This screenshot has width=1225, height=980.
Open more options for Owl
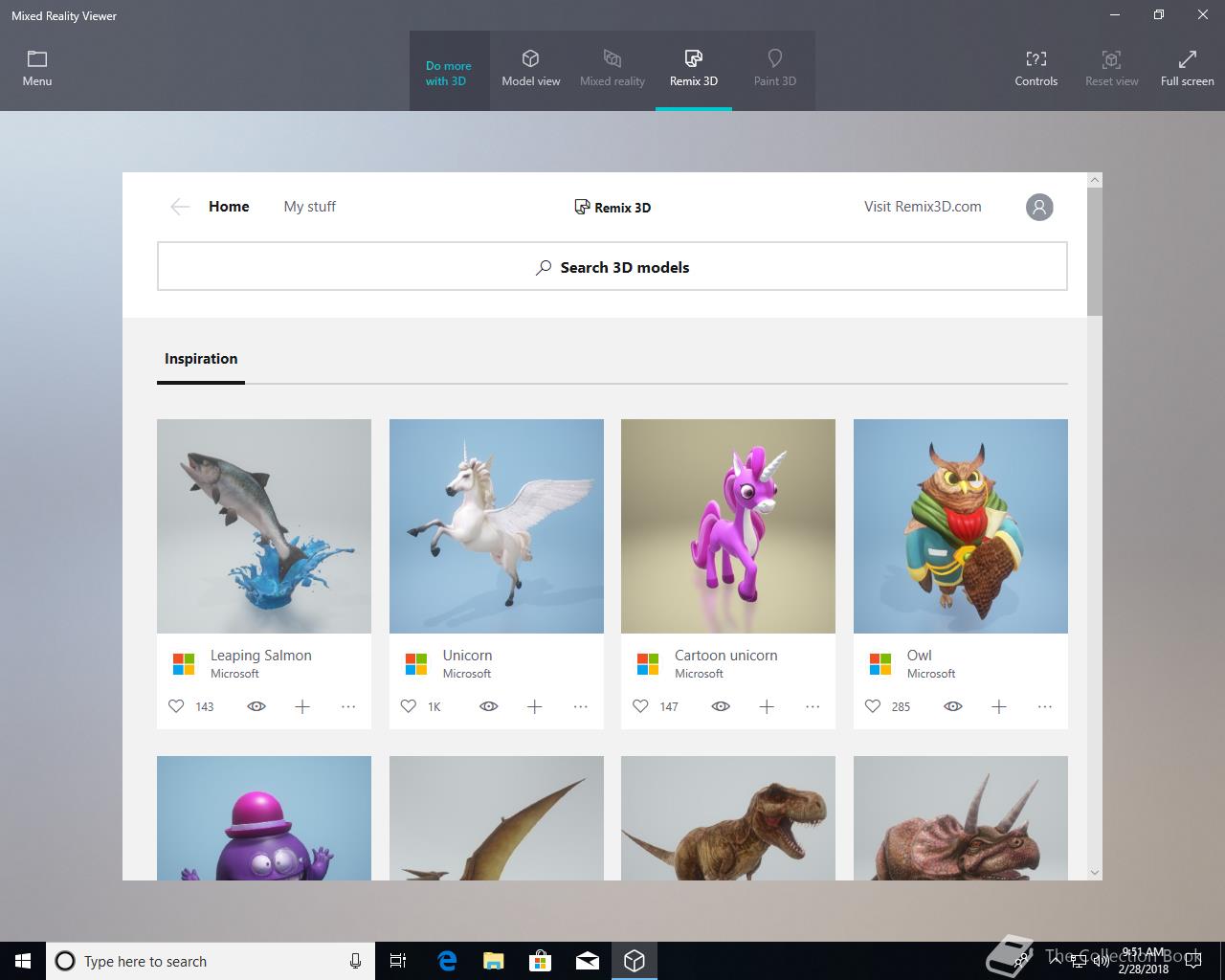click(1045, 706)
